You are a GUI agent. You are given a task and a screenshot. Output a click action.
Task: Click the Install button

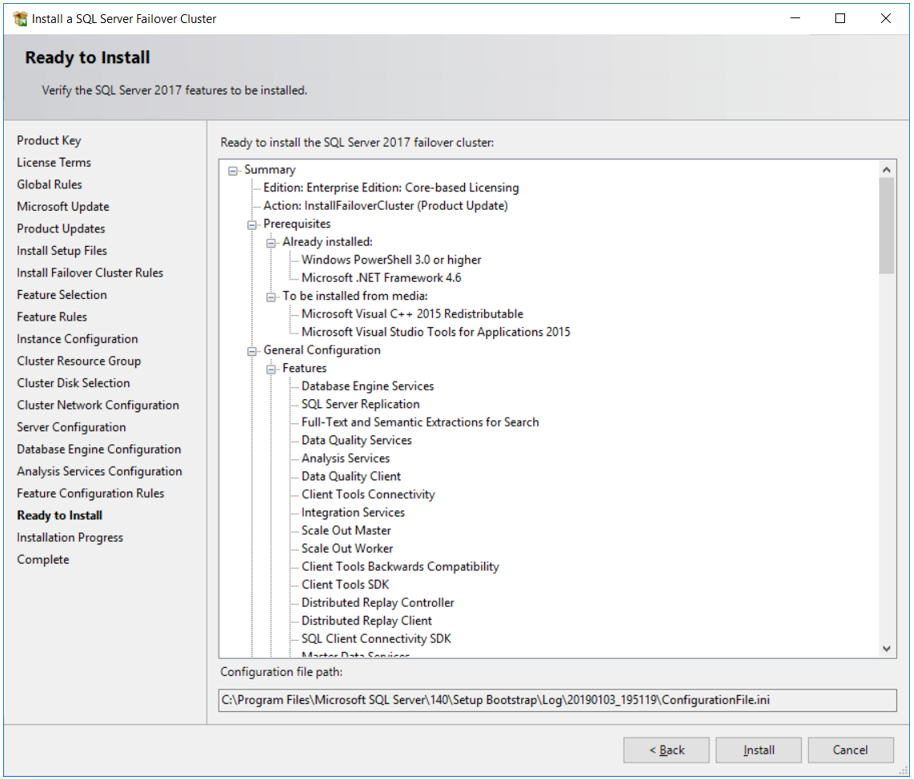758,750
